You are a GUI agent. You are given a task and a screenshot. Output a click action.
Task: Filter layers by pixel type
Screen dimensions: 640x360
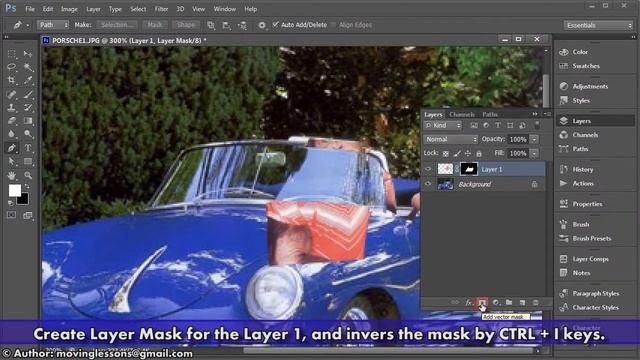[x=474, y=126]
